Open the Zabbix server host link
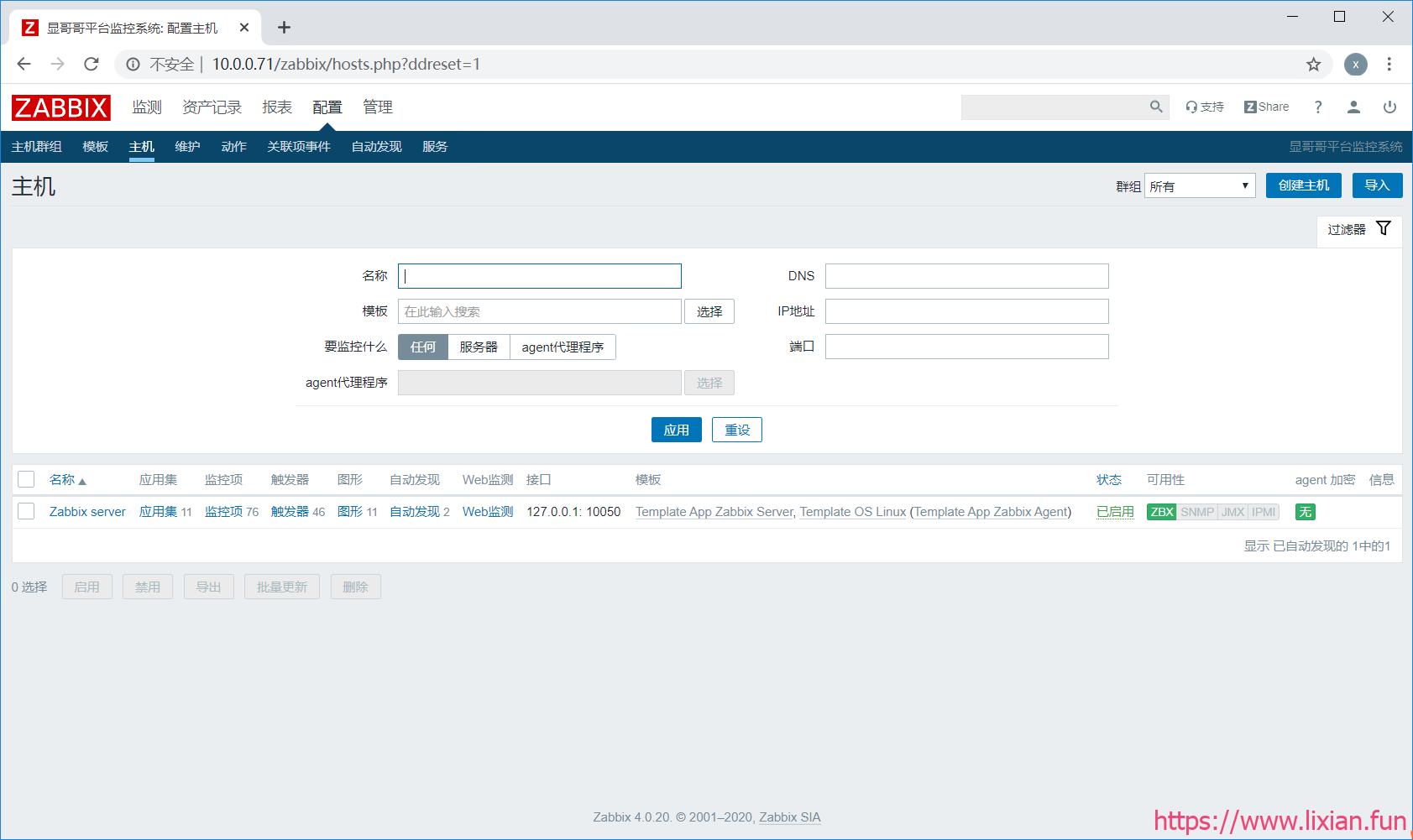Screen dimensions: 1413x840 tap(87, 512)
